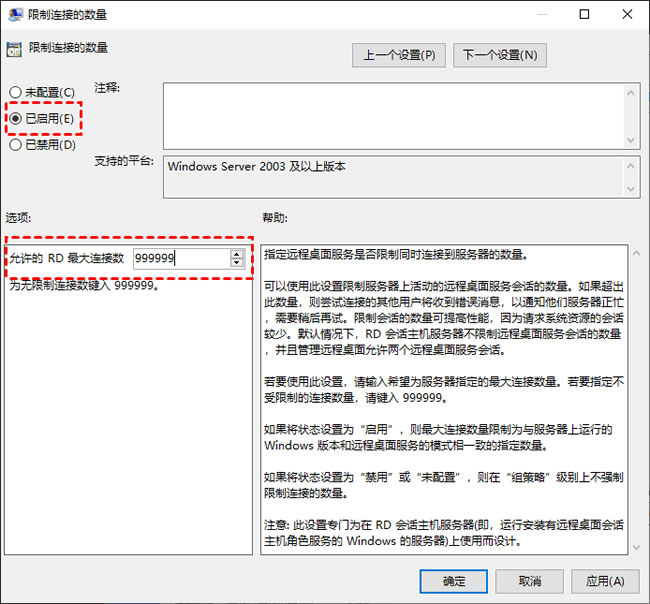Screen dimensions: 650x604
Task: Click the policy setting icon beside 限制连接的数量
Action: pyautogui.click(x=14, y=49)
